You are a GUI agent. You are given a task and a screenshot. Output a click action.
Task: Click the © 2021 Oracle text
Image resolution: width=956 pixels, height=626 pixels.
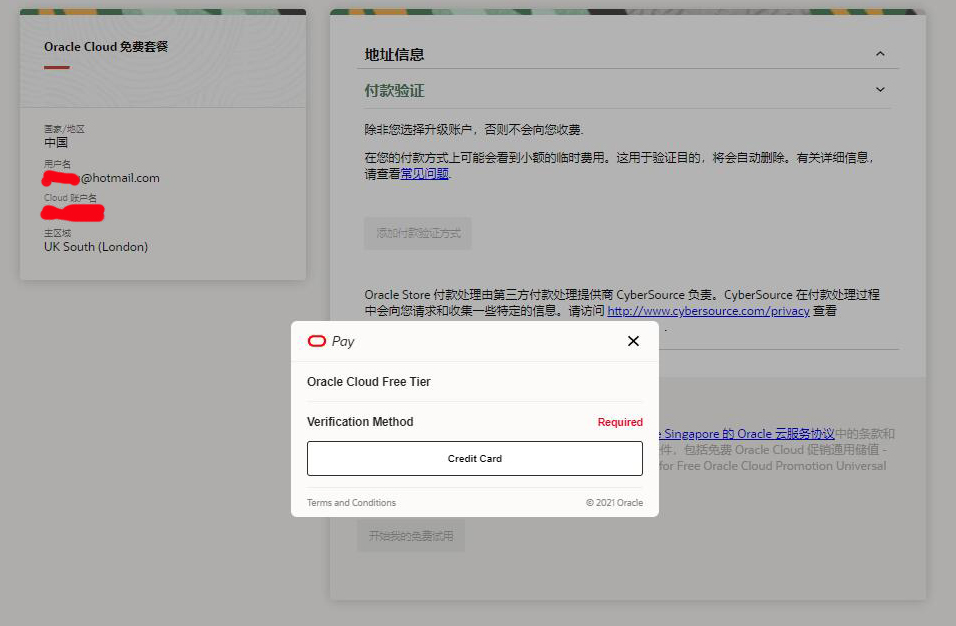[x=614, y=503]
